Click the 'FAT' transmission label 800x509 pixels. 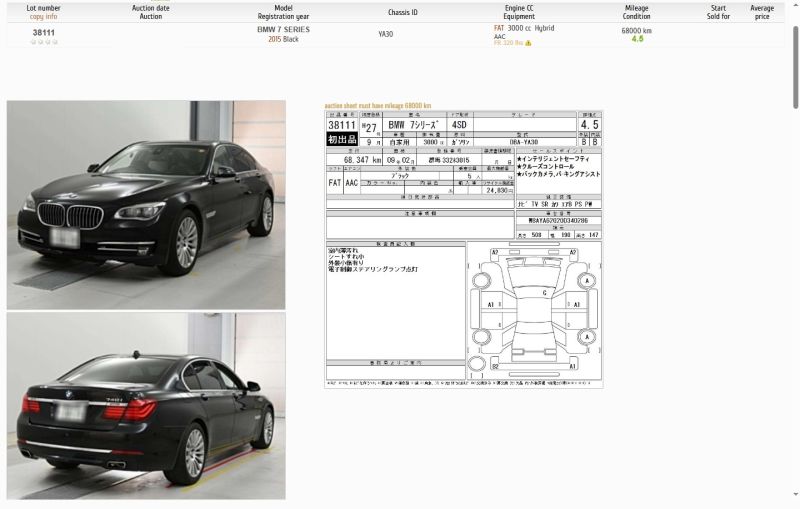click(499, 28)
